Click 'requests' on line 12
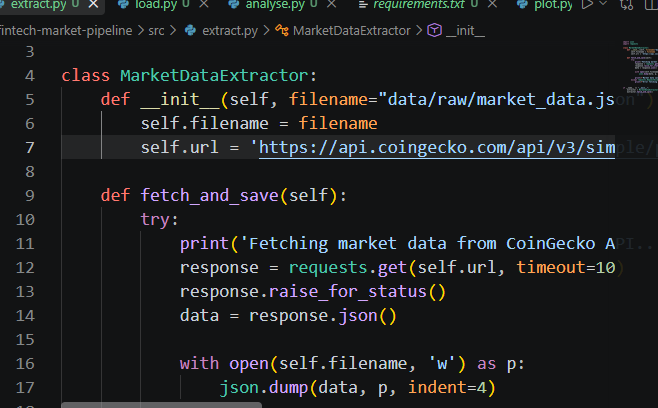This screenshot has height=408, width=658. pos(328,268)
